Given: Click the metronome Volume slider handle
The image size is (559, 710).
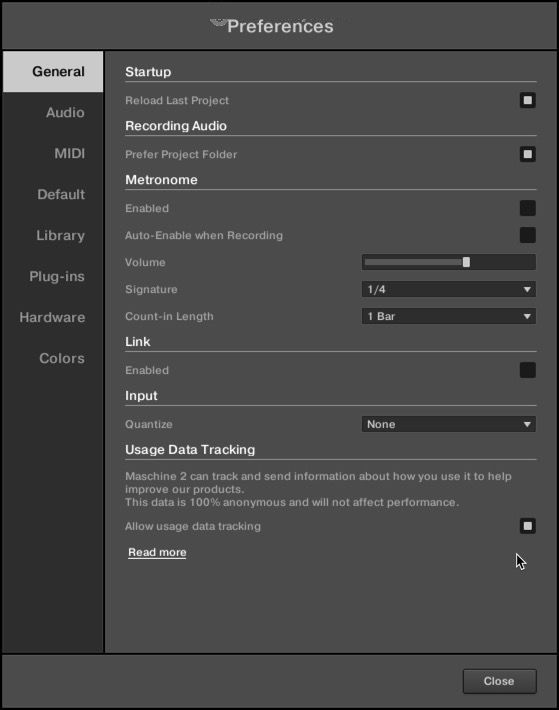Looking at the screenshot, I should click(x=466, y=262).
